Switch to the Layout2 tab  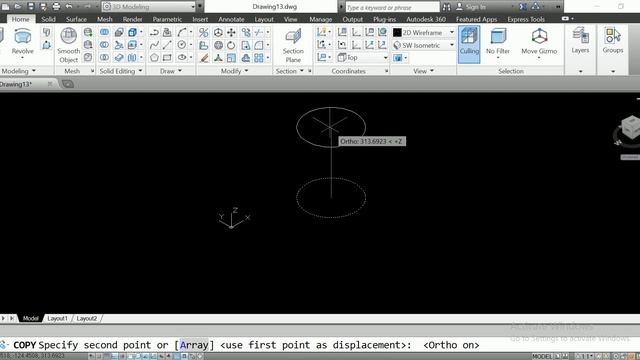click(x=87, y=318)
